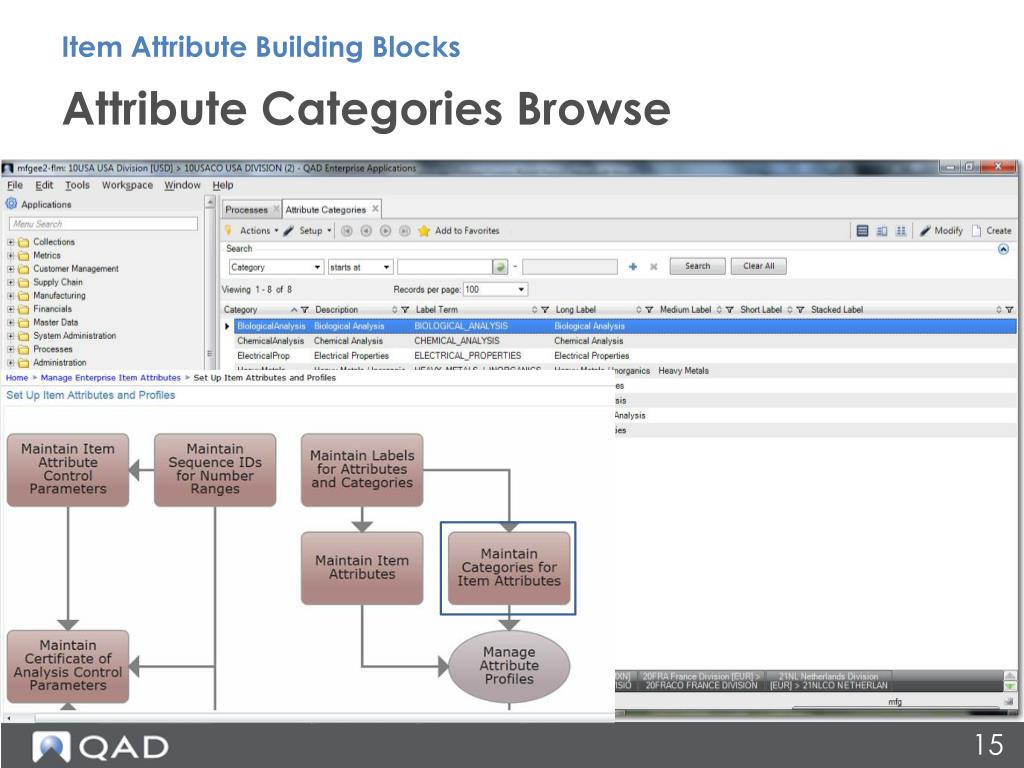Open Maintain Labels for Attributes and Categories
Viewport: 1024px width, 768px height.
tap(362, 470)
